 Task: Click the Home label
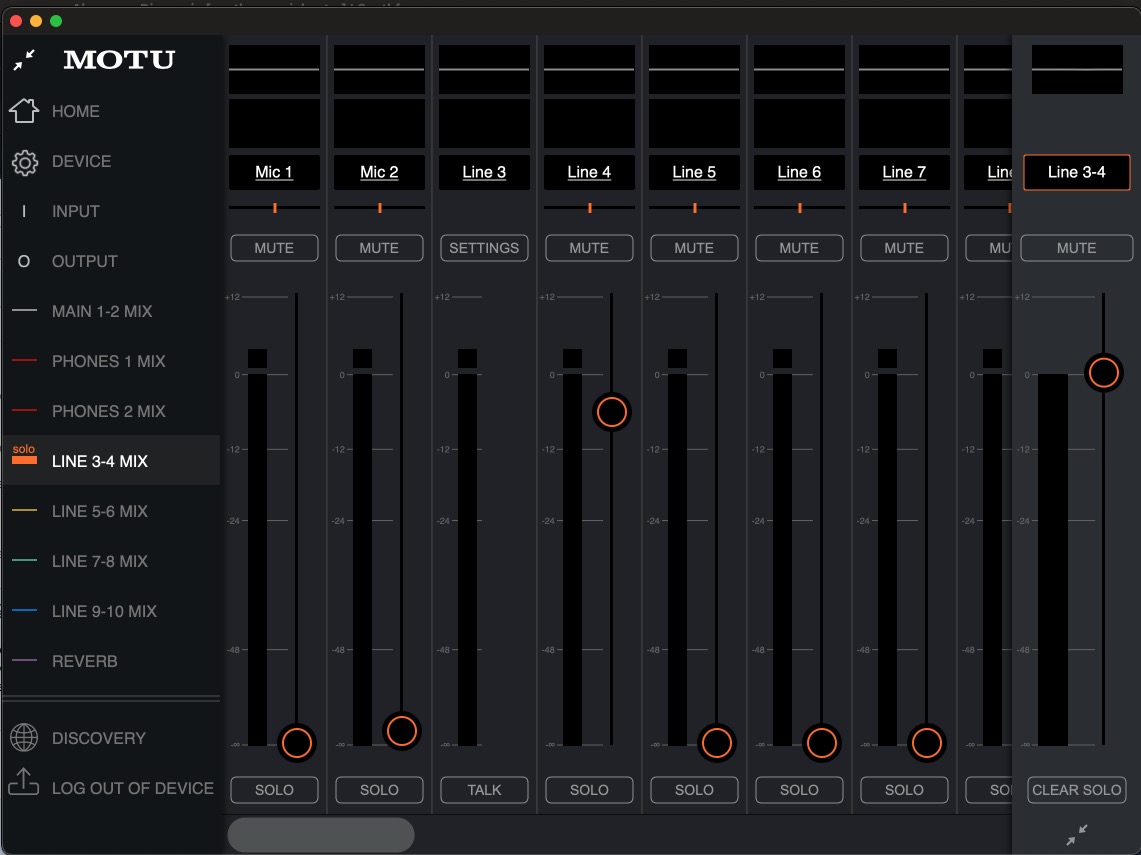pyautogui.click(x=76, y=111)
